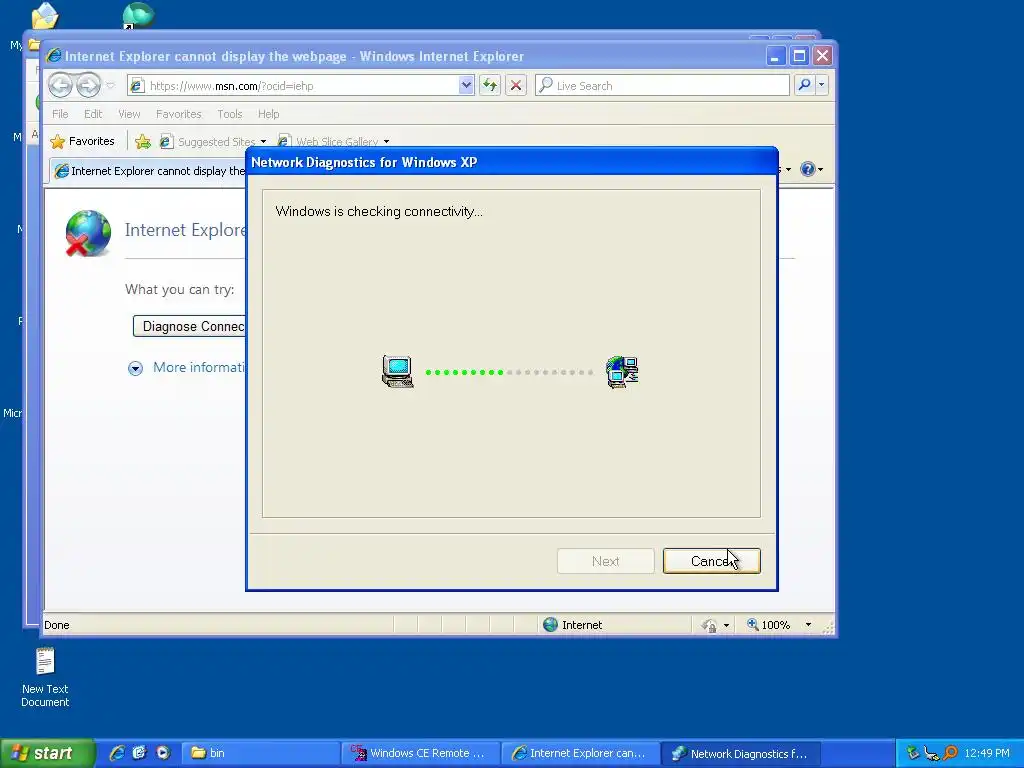Screen dimensions: 1024x768
Task: Open the View menu
Action: tap(129, 114)
